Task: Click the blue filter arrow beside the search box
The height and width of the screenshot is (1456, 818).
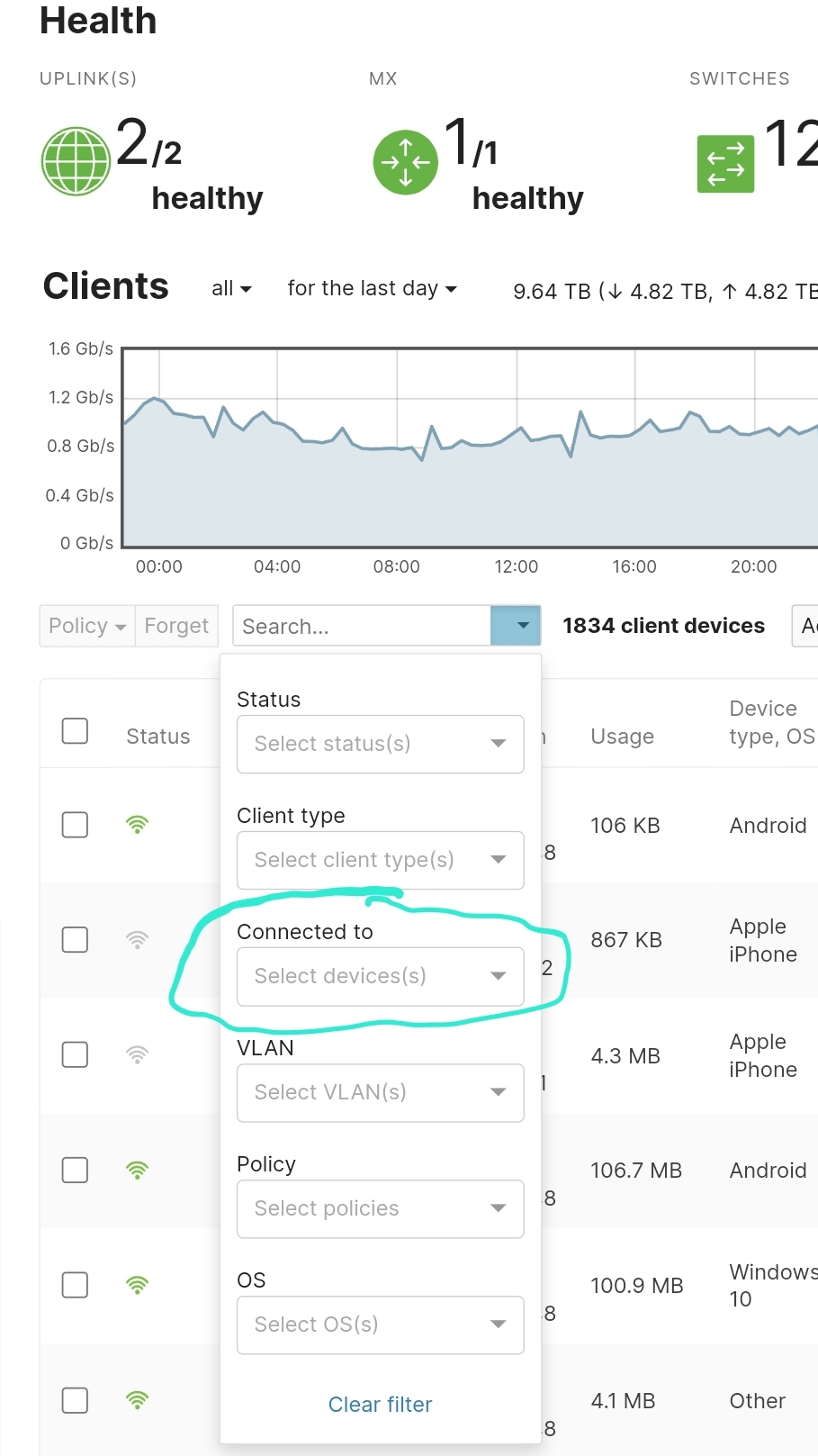Action: [x=515, y=625]
